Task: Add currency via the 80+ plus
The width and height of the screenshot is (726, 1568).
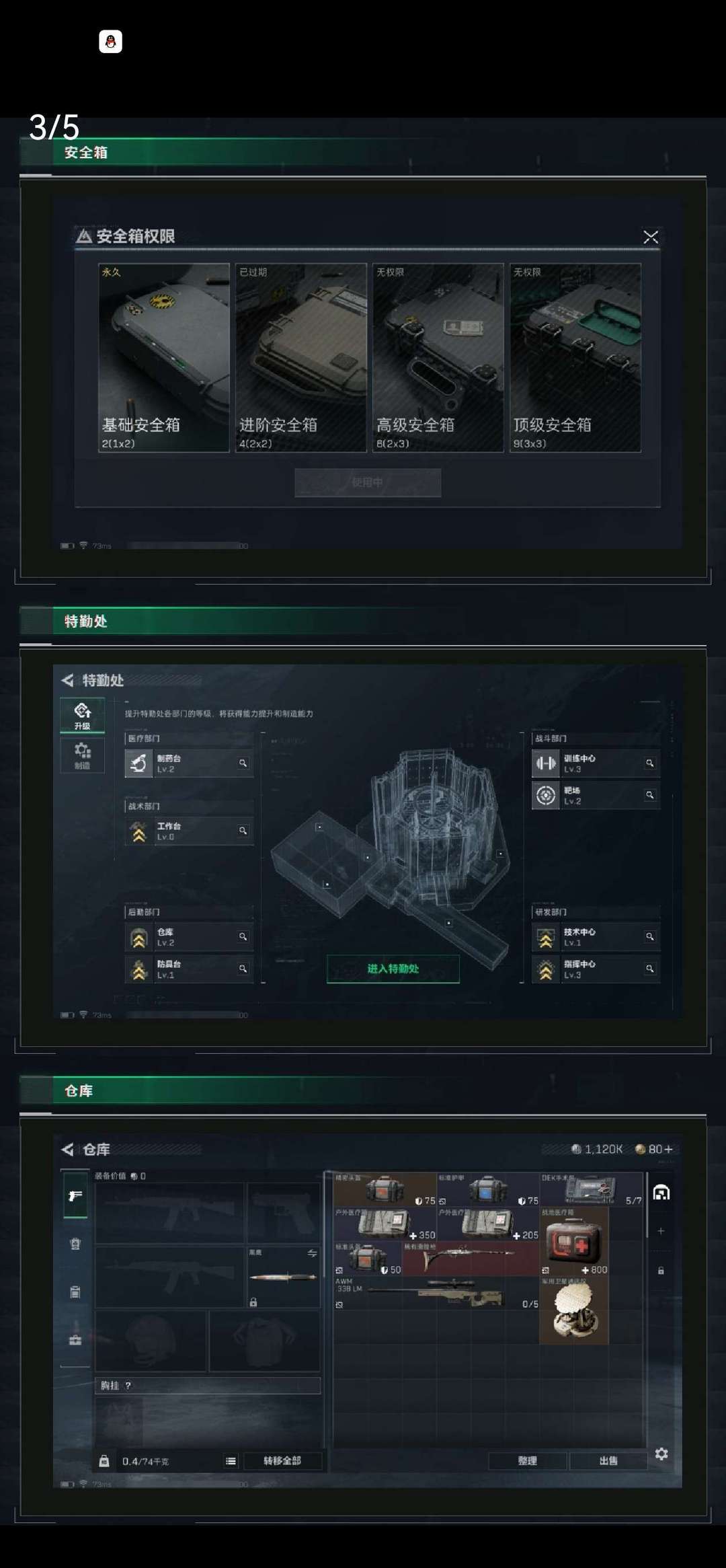Action: point(668,1149)
